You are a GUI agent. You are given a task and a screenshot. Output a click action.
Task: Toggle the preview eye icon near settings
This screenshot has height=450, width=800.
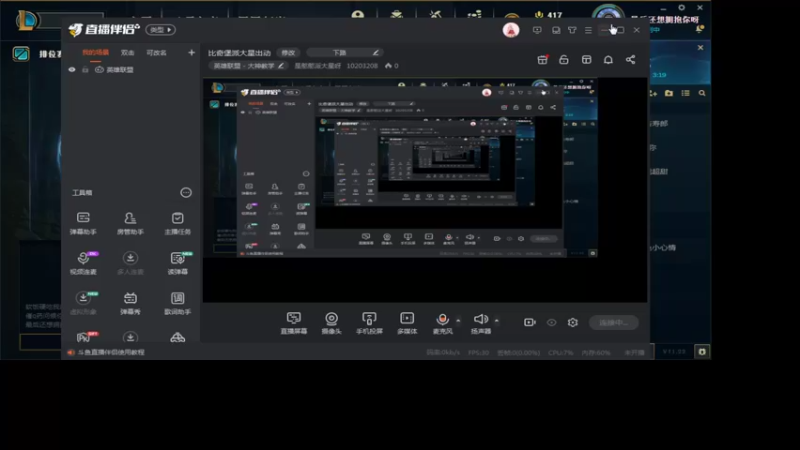click(x=552, y=322)
